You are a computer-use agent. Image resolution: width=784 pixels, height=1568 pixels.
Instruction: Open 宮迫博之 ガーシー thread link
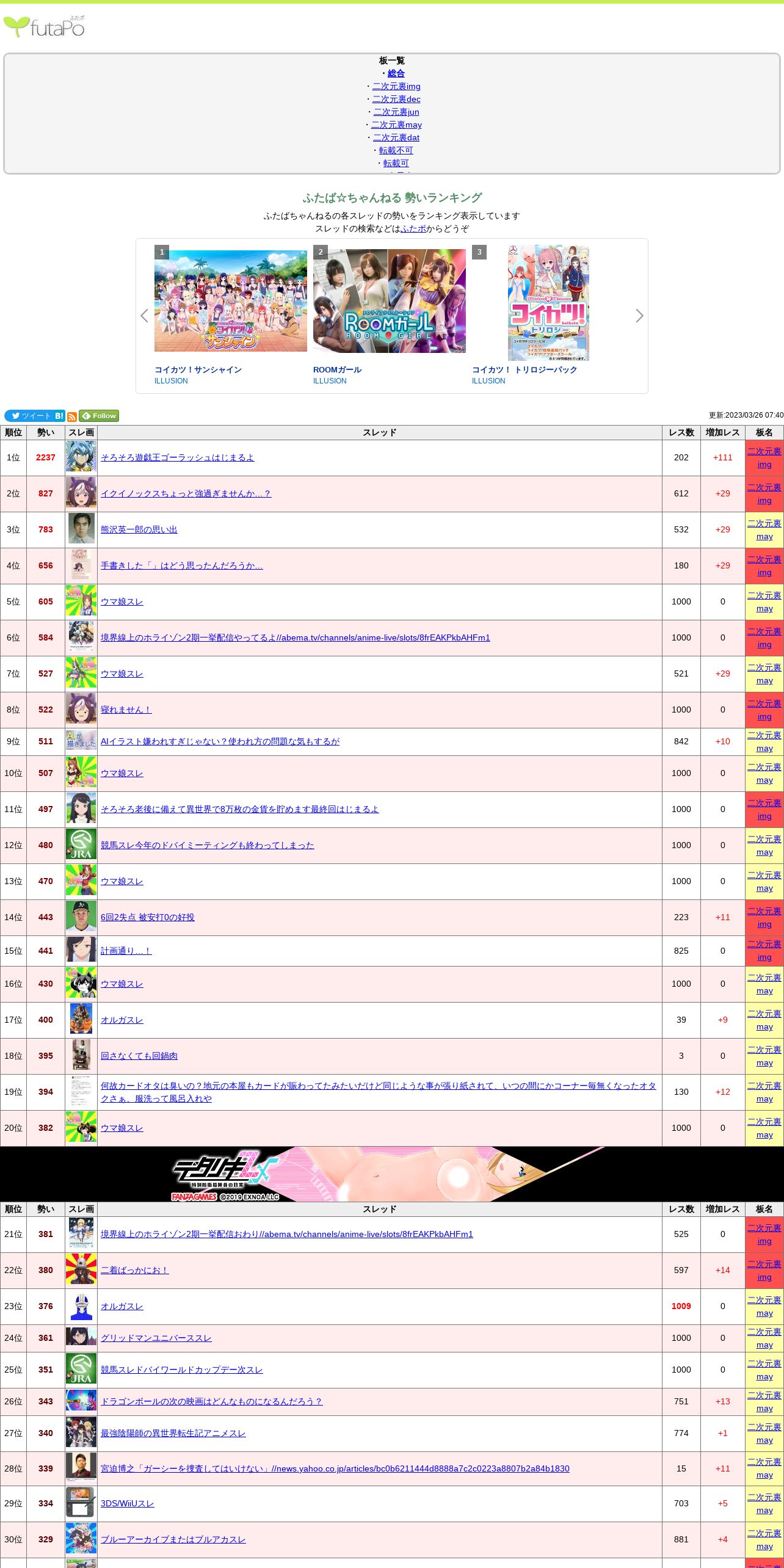pos(335,1468)
